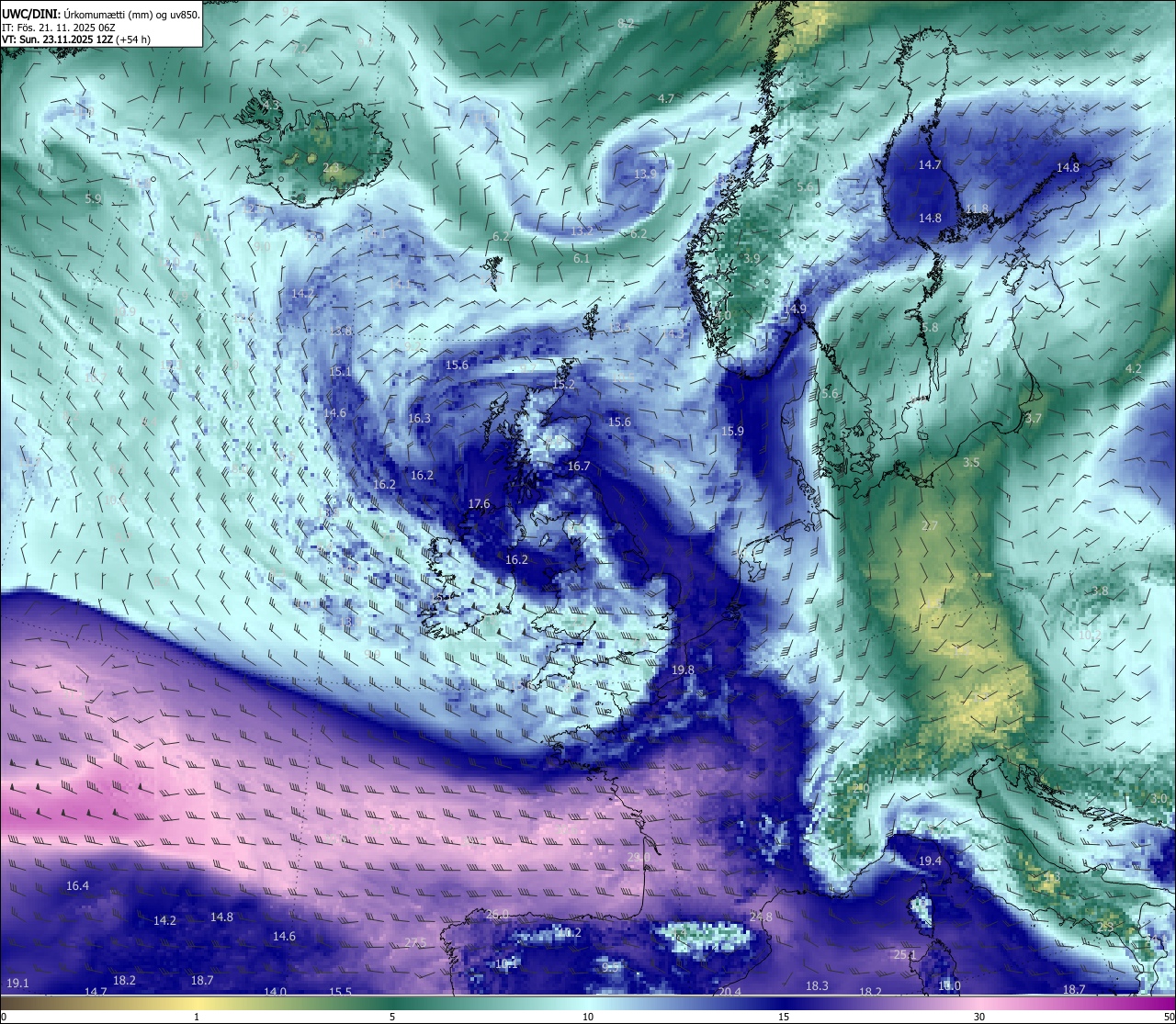Viewport: 1176px width, 1024px height.
Task: Click the 19.8 value over the English Channel
Action: point(683,670)
